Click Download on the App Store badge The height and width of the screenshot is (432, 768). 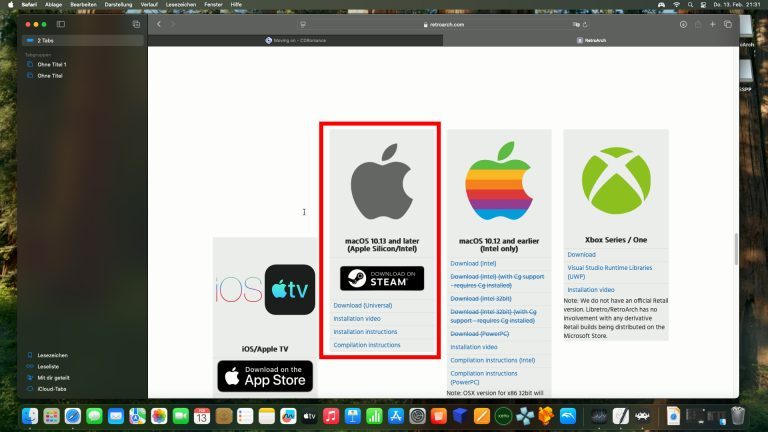coord(265,376)
